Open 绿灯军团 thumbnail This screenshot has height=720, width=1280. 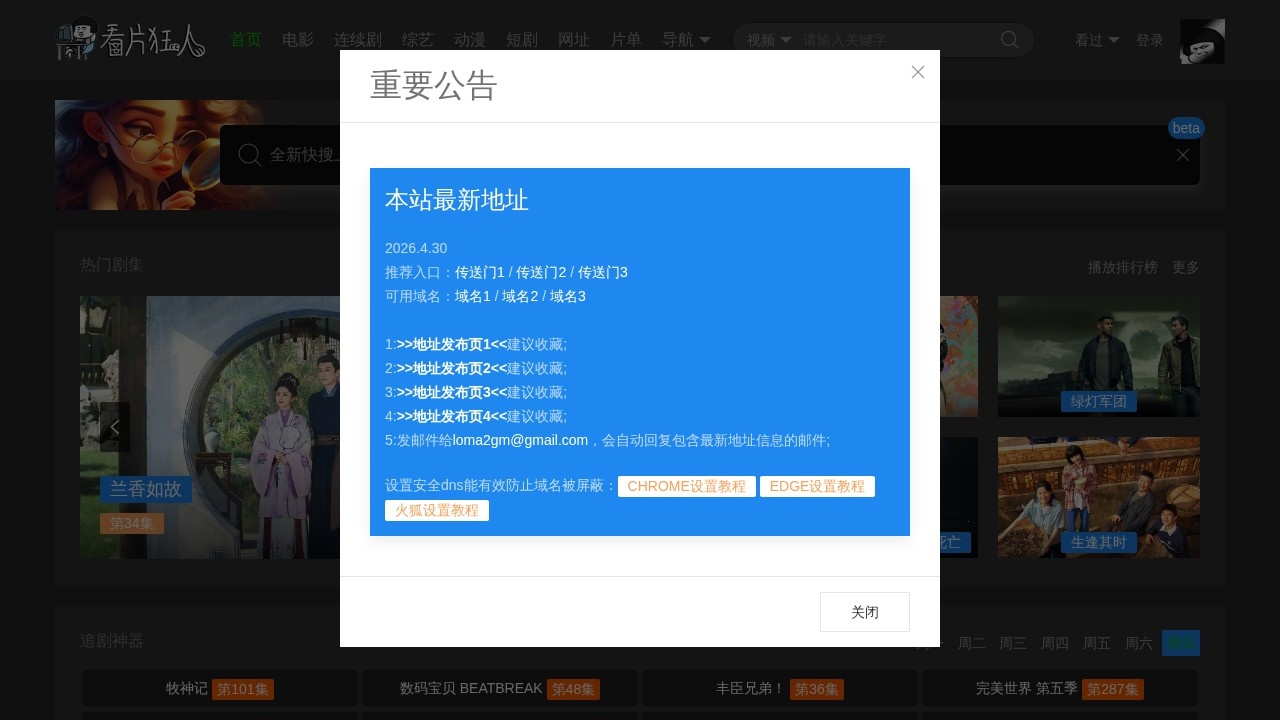pos(1099,356)
